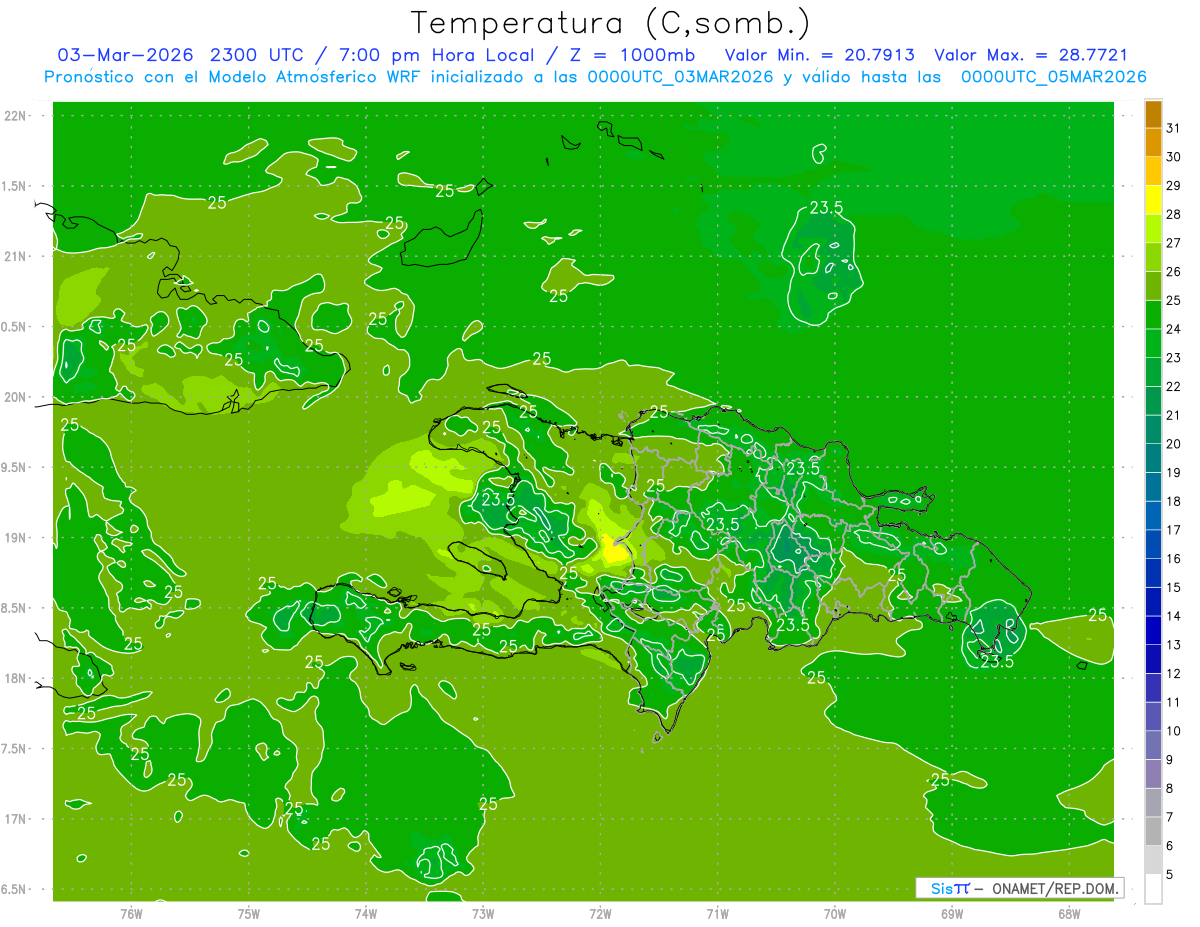Click "7:00 pm Hora Local" in the header

[434, 55]
